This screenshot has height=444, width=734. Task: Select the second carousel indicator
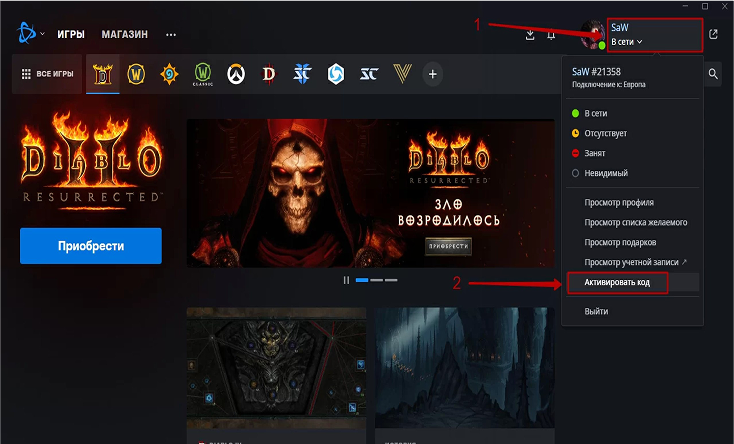[x=376, y=280]
